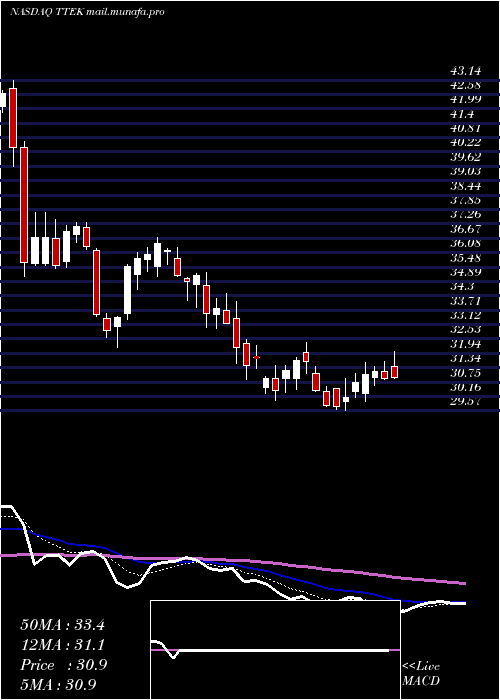Click the Price : 30.9 readout
The image size is (500, 700).
63,665
